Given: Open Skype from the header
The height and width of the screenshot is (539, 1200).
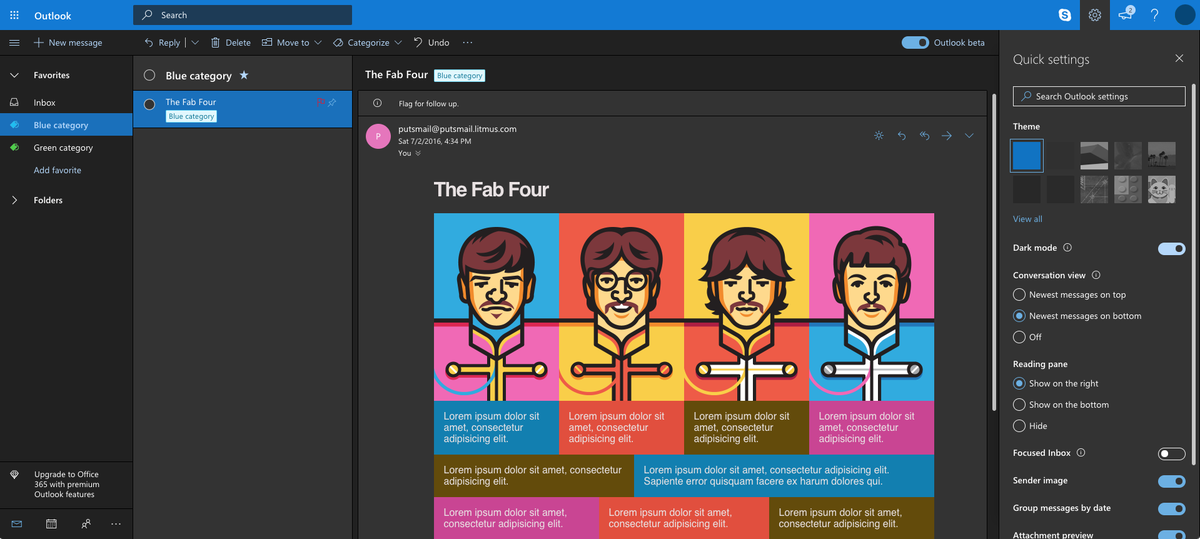Looking at the screenshot, I should click(1066, 15).
